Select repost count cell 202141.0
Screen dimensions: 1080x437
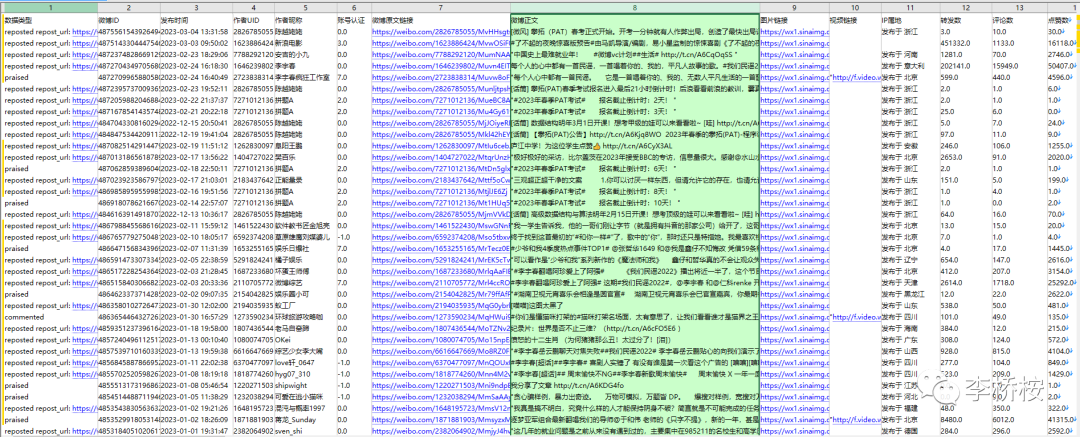(966, 66)
